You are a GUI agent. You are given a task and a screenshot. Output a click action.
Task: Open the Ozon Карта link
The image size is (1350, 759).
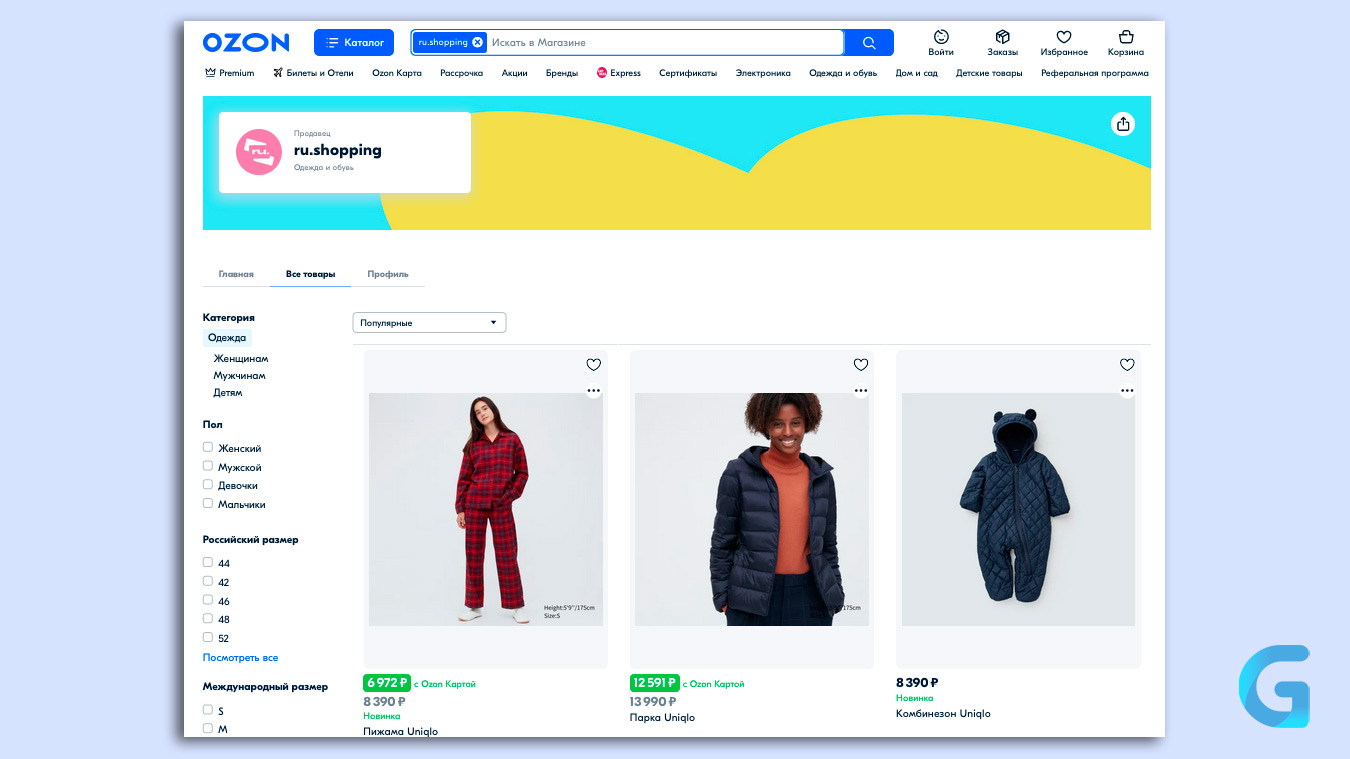(x=397, y=73)
